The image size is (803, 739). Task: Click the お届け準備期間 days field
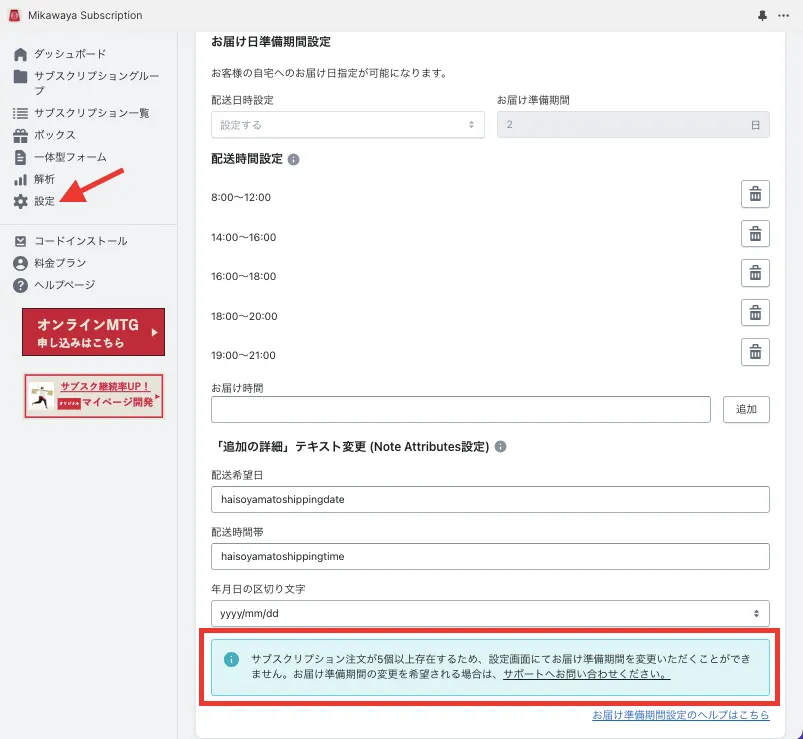633,125
